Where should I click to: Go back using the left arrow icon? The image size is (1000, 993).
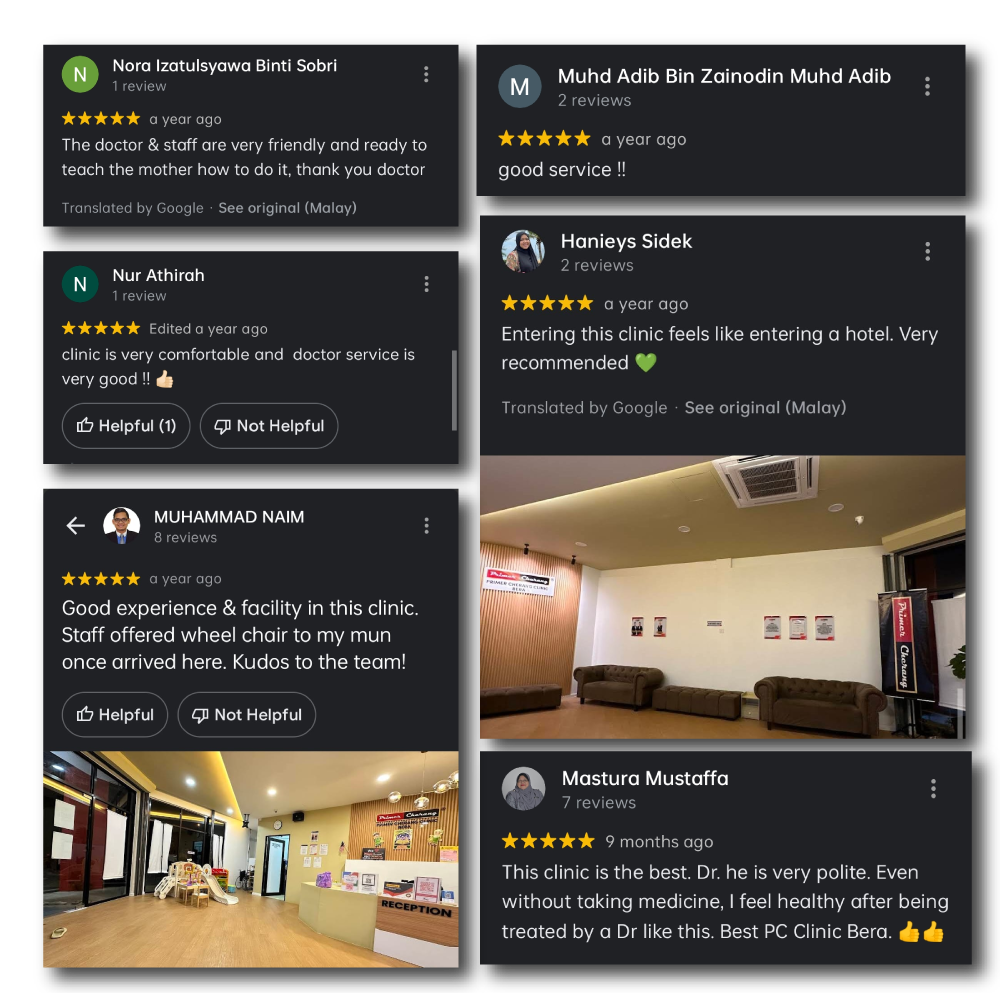point(75,526)
